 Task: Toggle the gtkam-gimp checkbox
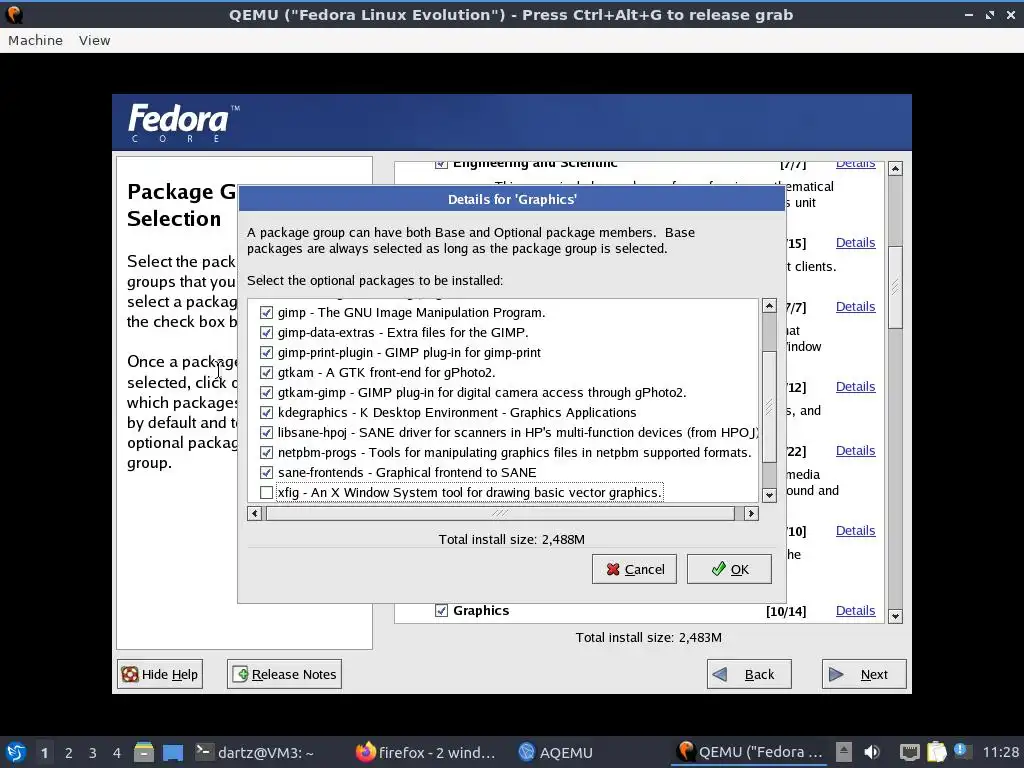[x=266, y=392]
